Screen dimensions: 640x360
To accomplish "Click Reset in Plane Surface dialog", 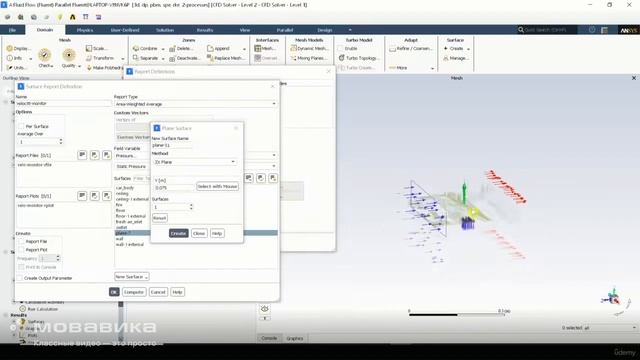I will [160, 218].
